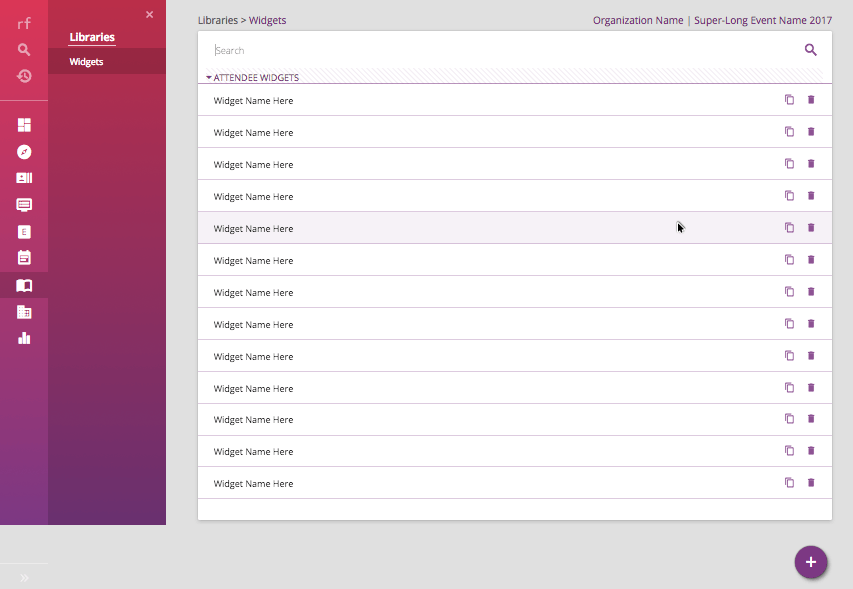Open the first Widget Name Here row

pos(515,100)
